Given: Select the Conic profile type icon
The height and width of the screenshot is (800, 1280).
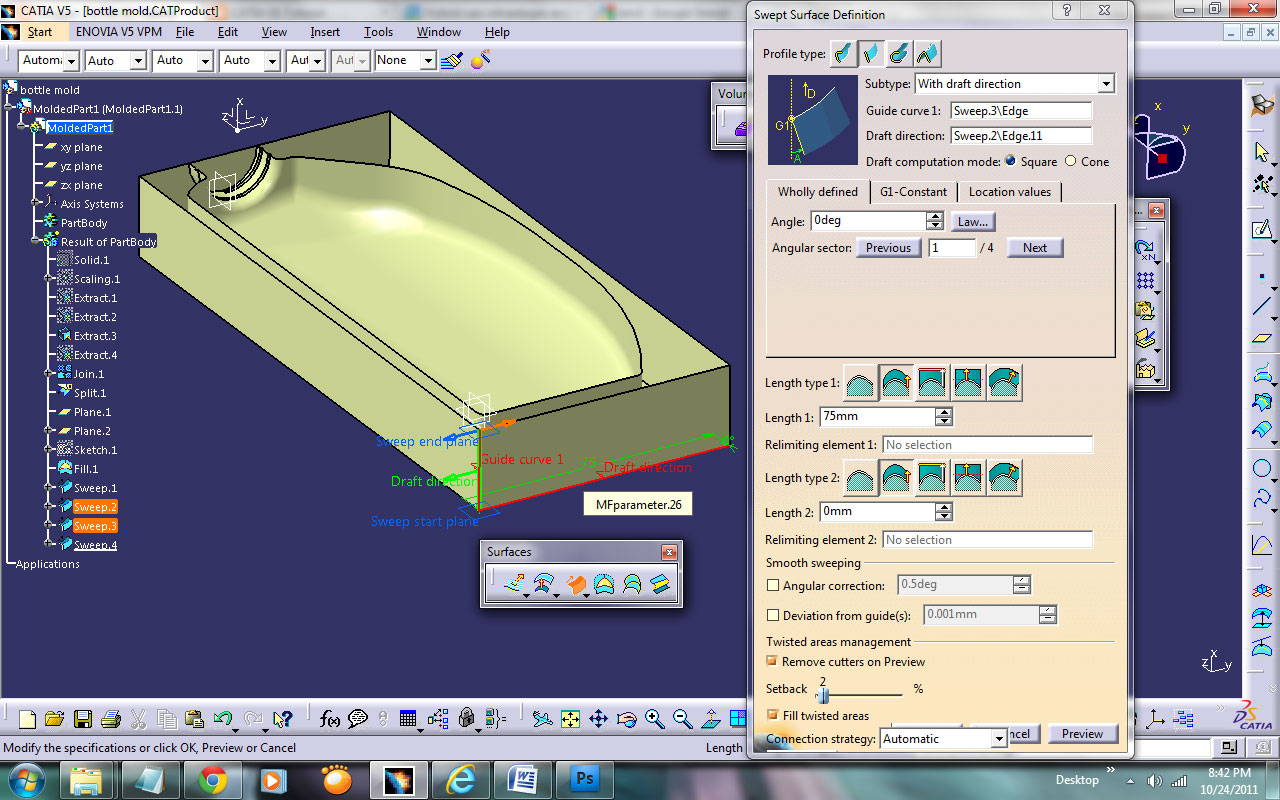Looking at the screenshot, I should pos(927,53).
